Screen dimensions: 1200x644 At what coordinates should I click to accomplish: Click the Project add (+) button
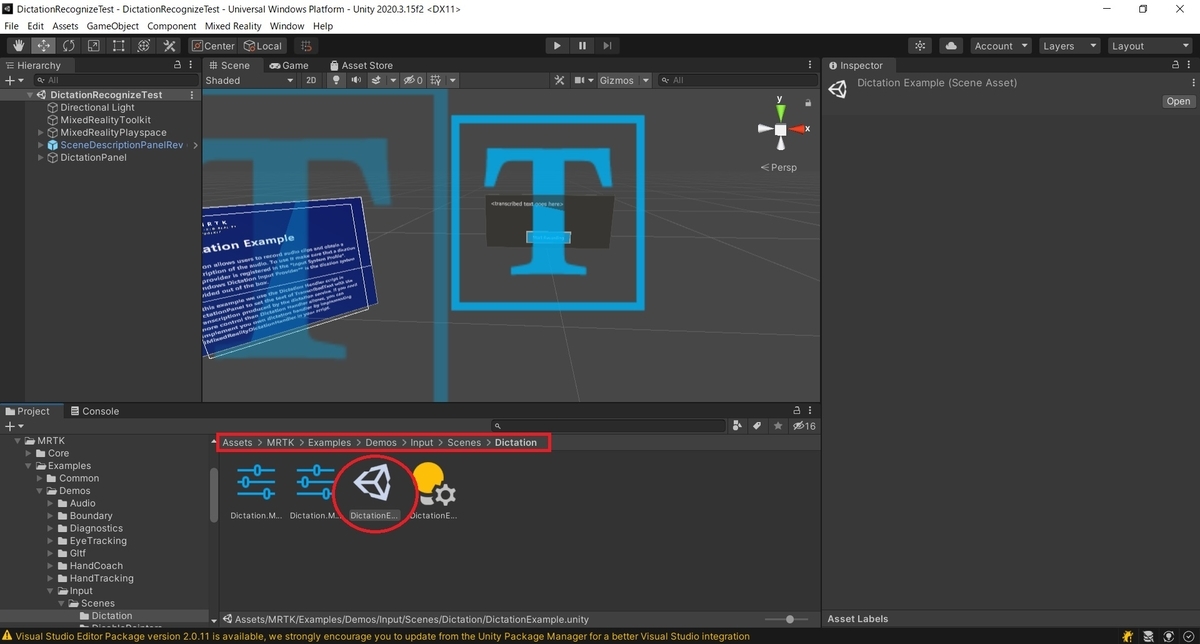[x=12, y=426]
